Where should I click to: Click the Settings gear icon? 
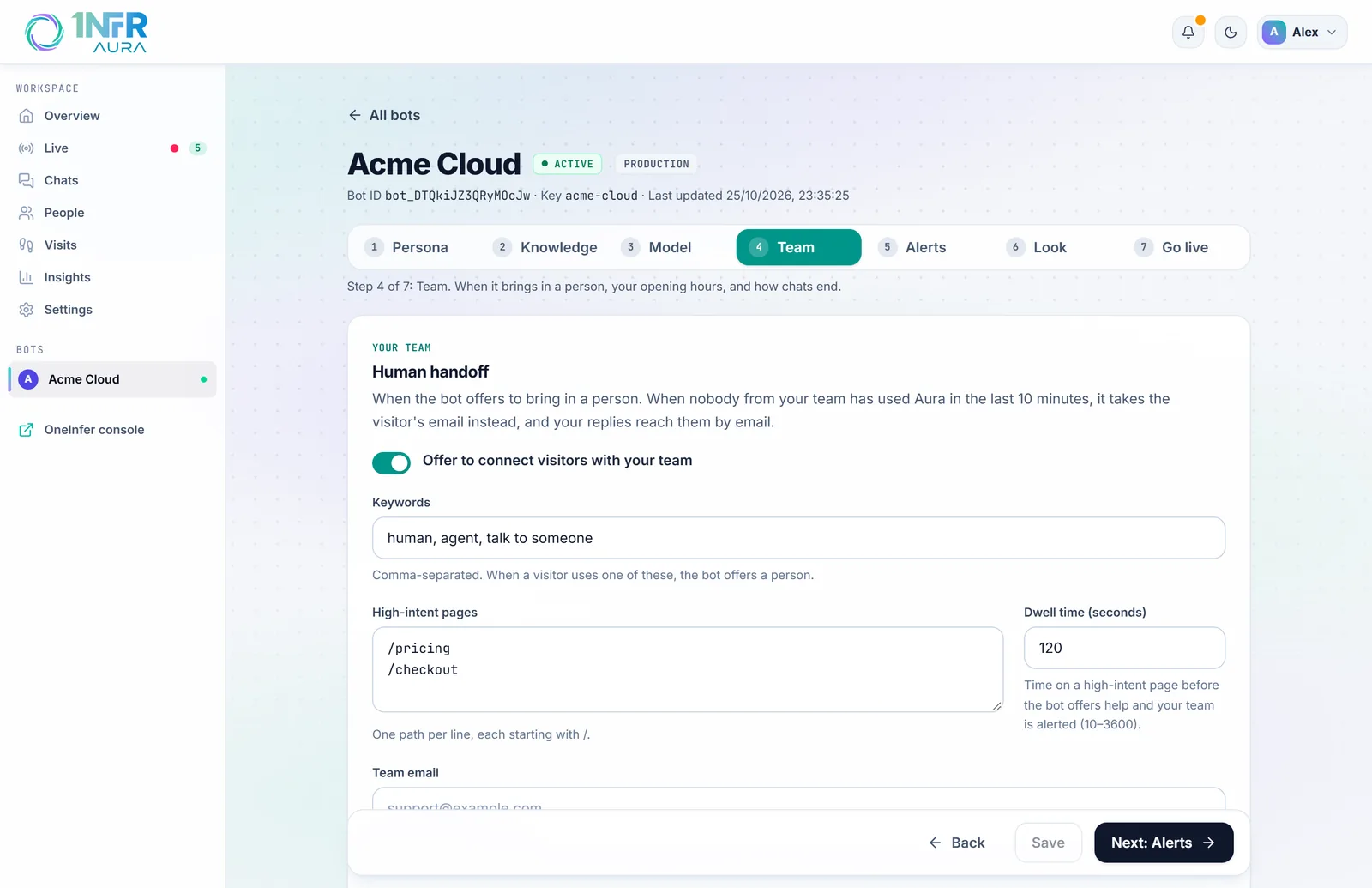(27, 310)
